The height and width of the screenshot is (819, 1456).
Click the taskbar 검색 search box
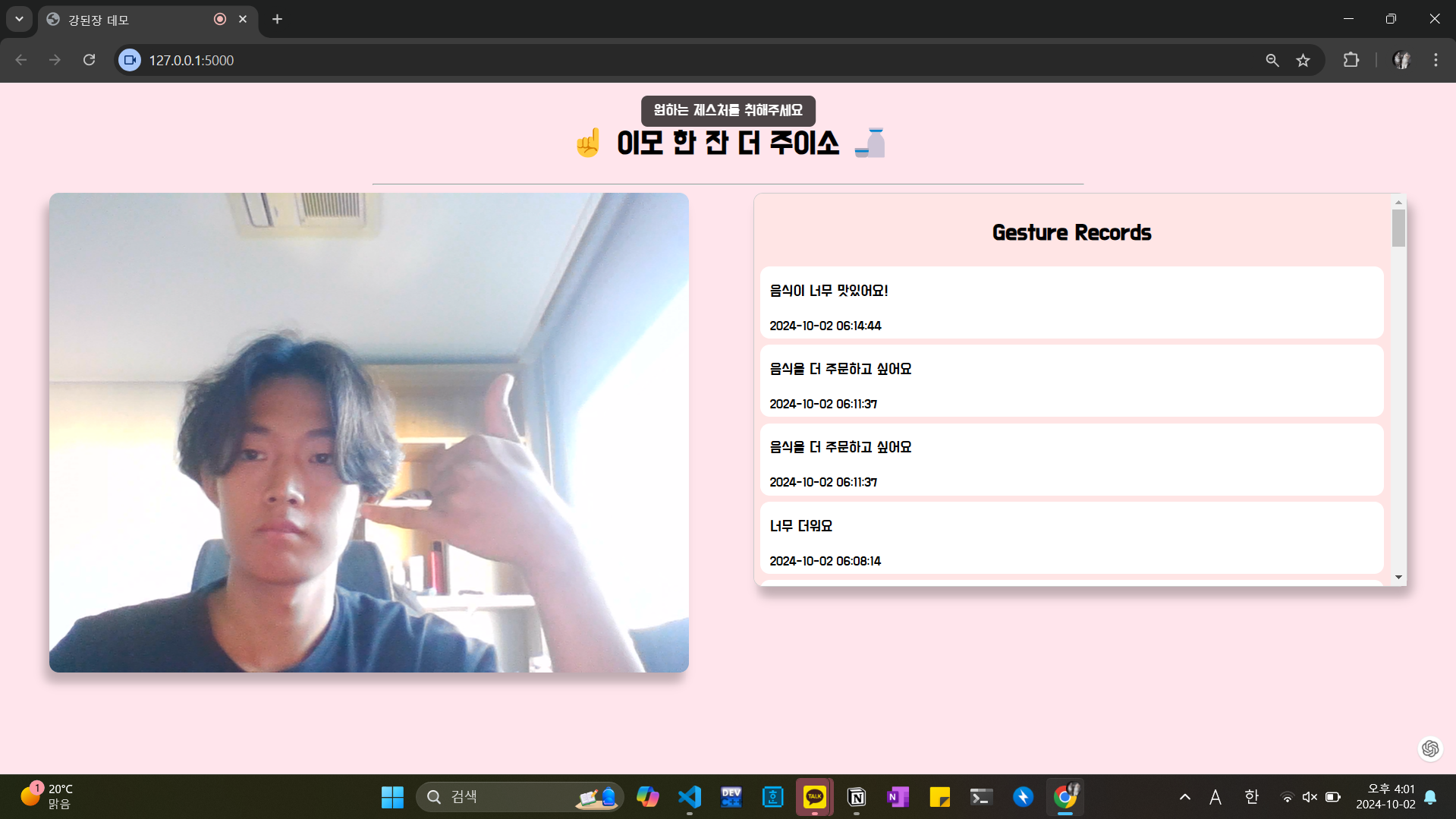[520, 797]
